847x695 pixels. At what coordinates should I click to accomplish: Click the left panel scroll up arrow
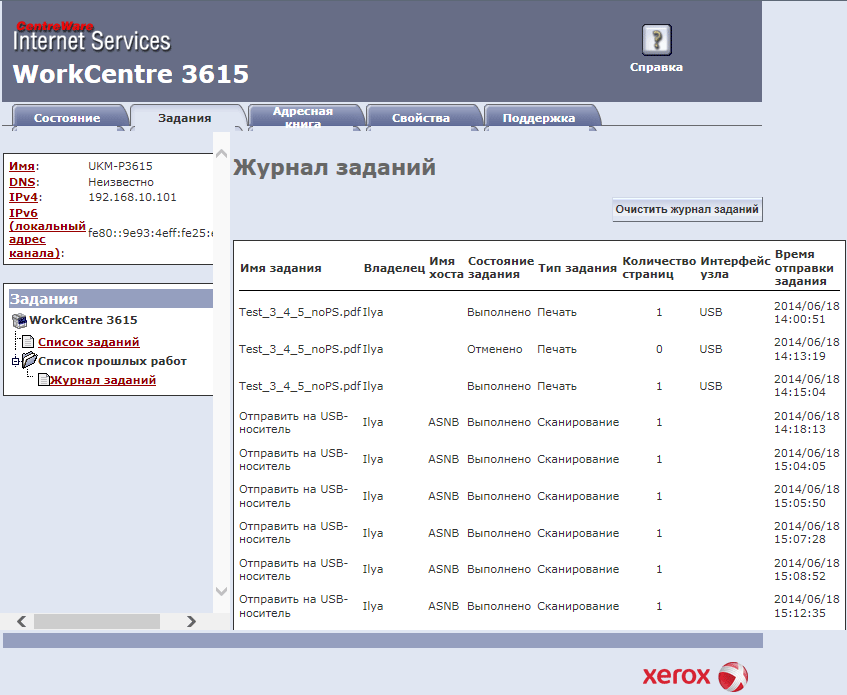point(221,153)
